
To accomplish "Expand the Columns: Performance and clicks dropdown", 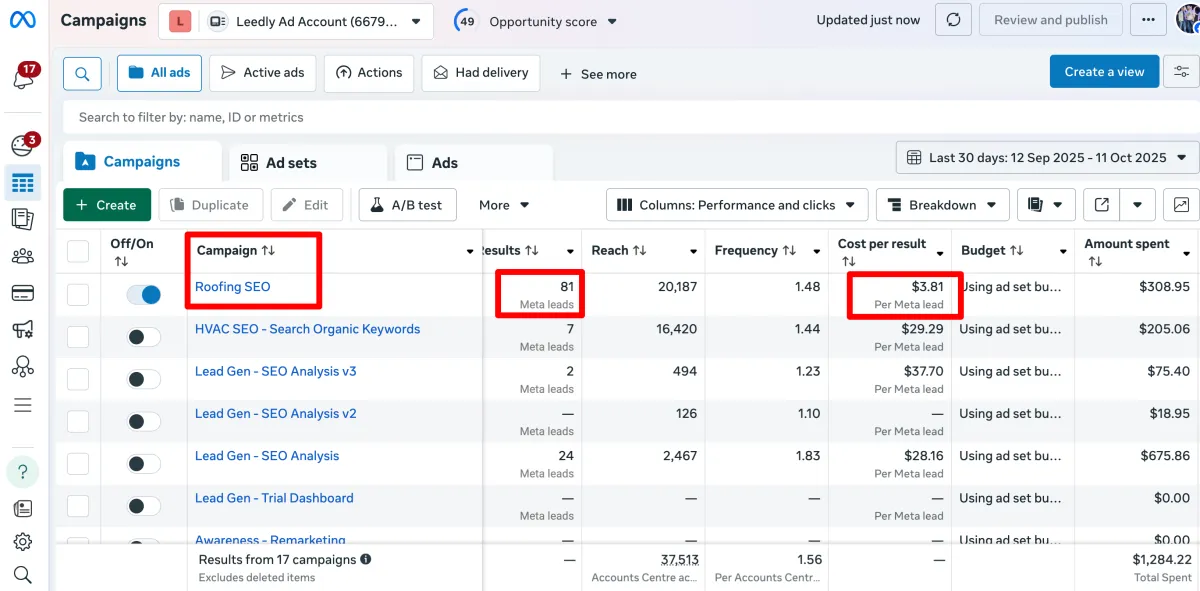I will click(737, 205).
